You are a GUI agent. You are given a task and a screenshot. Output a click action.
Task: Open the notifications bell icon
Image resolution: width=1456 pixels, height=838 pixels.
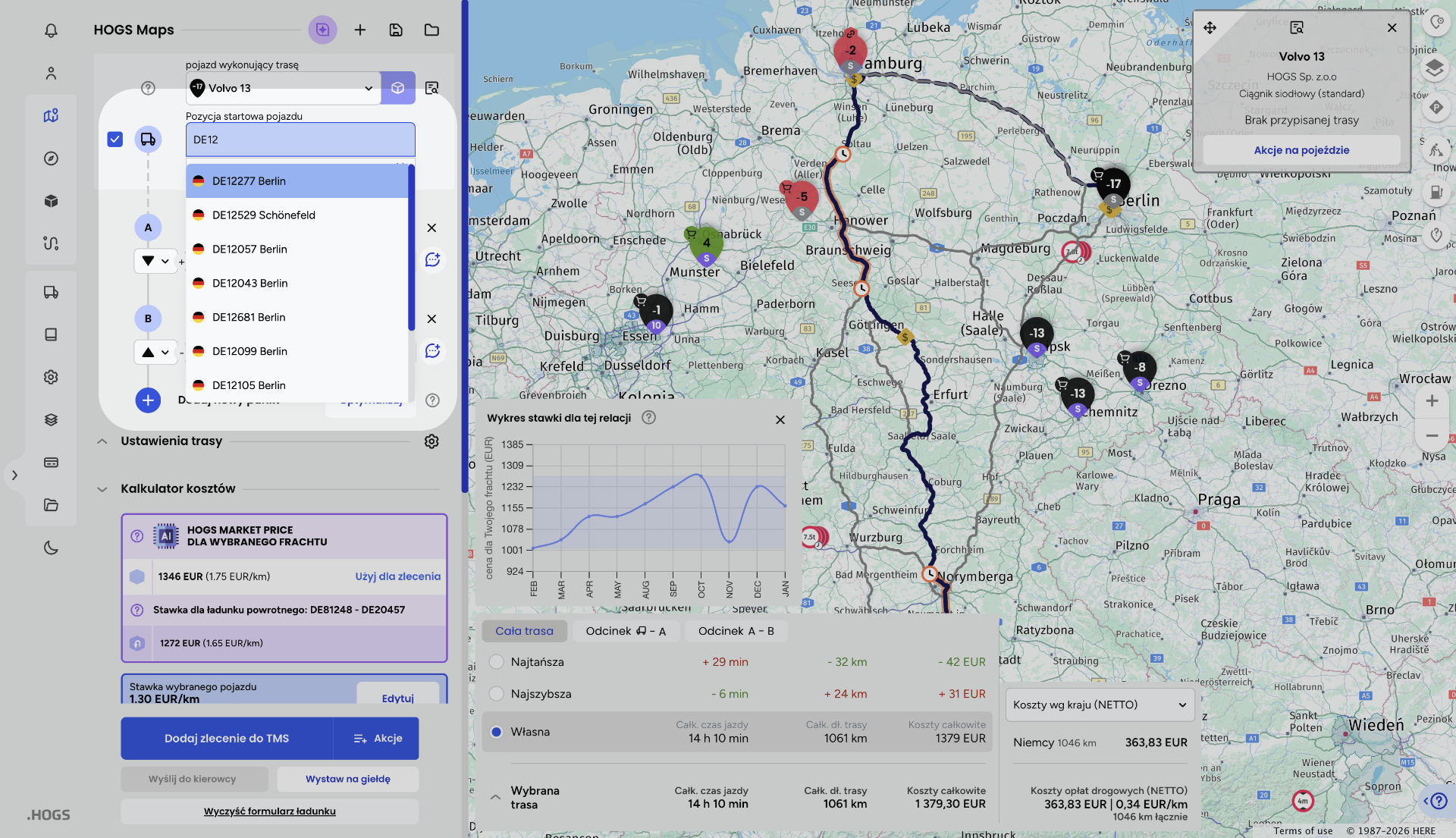[x=51, y=30]
